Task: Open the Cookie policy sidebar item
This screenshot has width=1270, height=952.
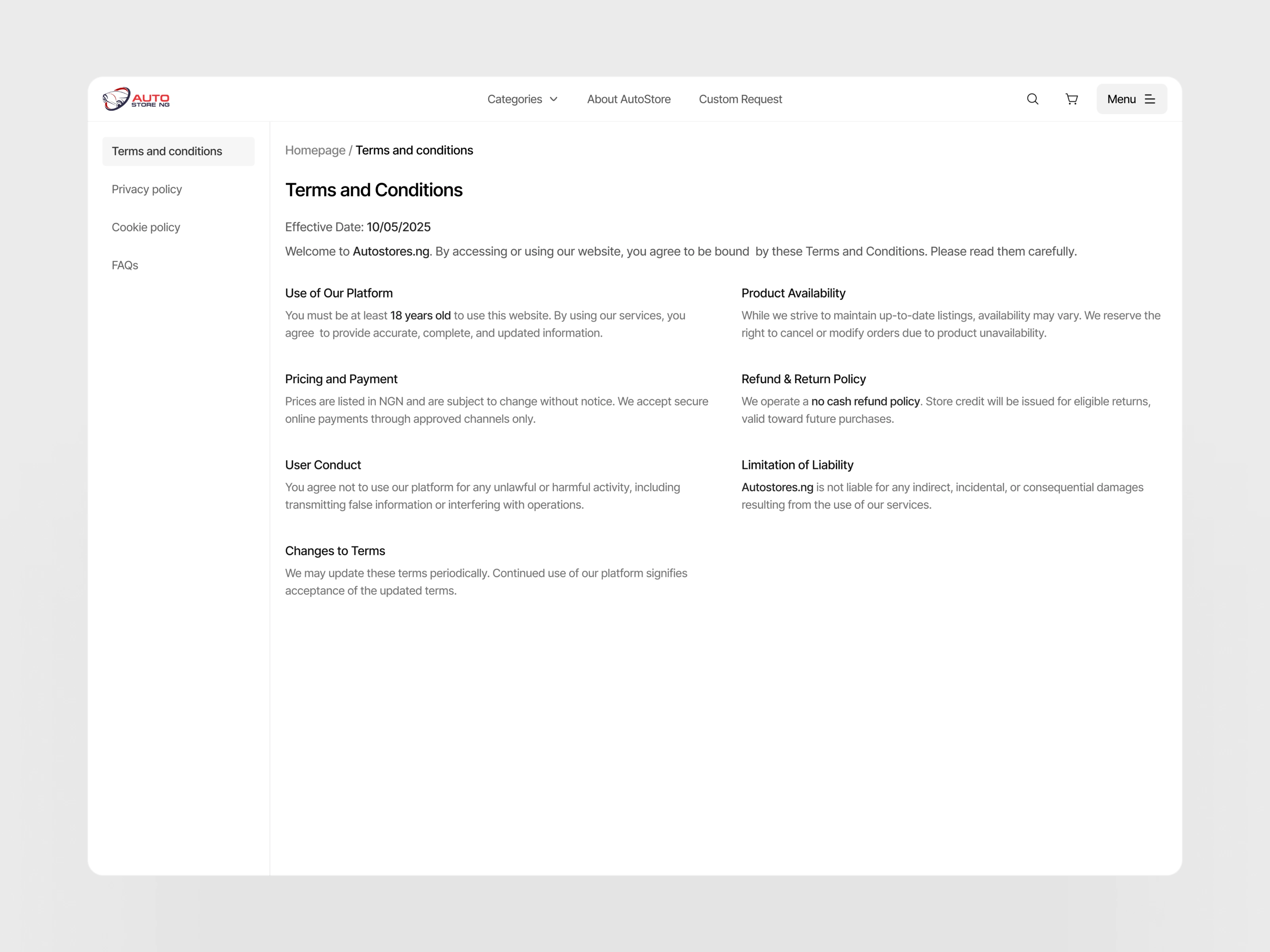Action: pos(146,227)
